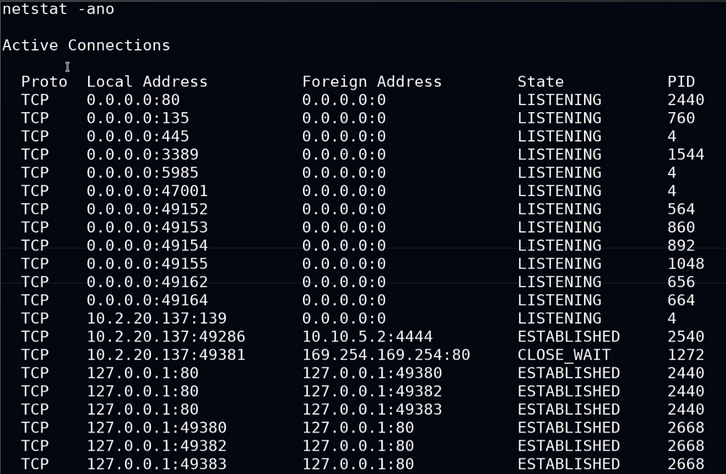Select local address 0.0.0.0:49155

pos(147,263)
